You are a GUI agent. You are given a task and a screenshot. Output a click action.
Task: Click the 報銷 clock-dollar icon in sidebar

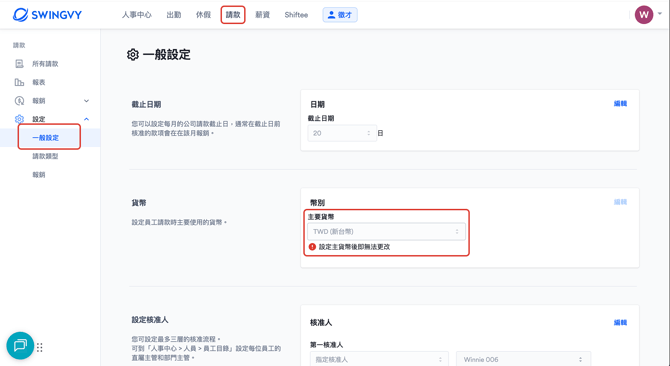coord(19,101)
